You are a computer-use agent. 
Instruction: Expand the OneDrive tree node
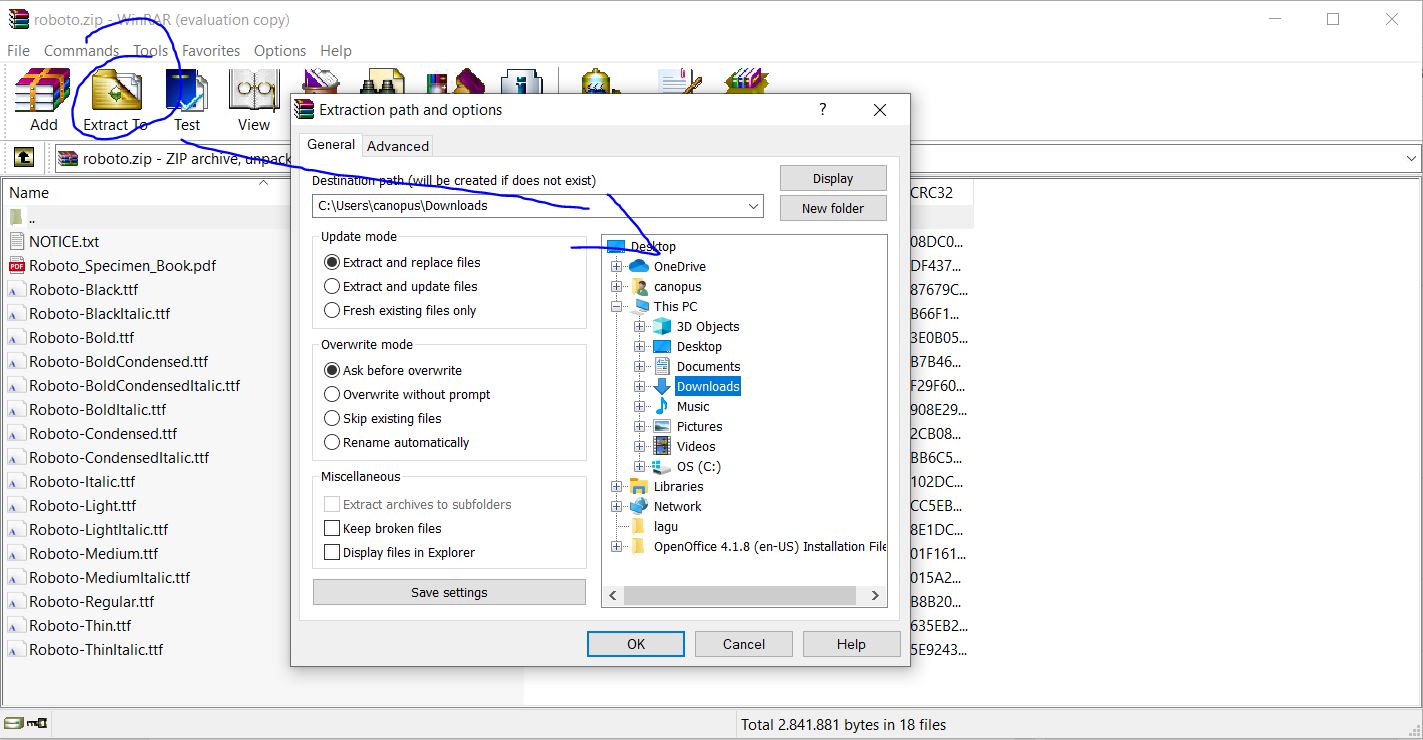click(x=617, y=267)
